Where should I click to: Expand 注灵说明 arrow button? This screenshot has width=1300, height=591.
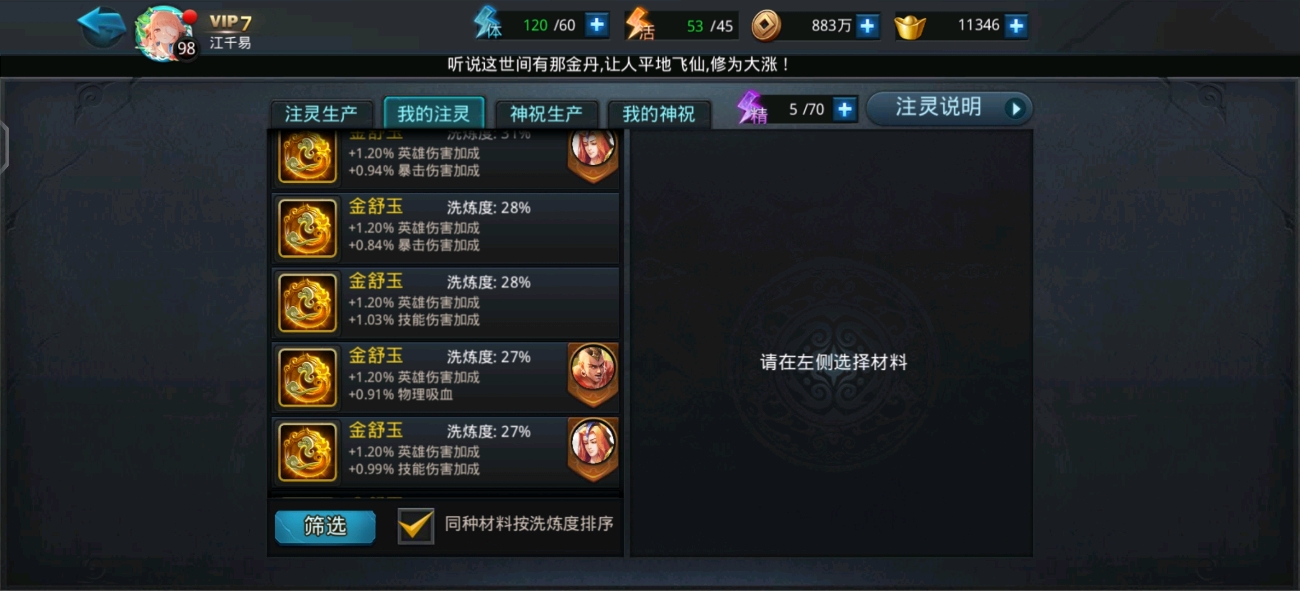point(1016,108)
